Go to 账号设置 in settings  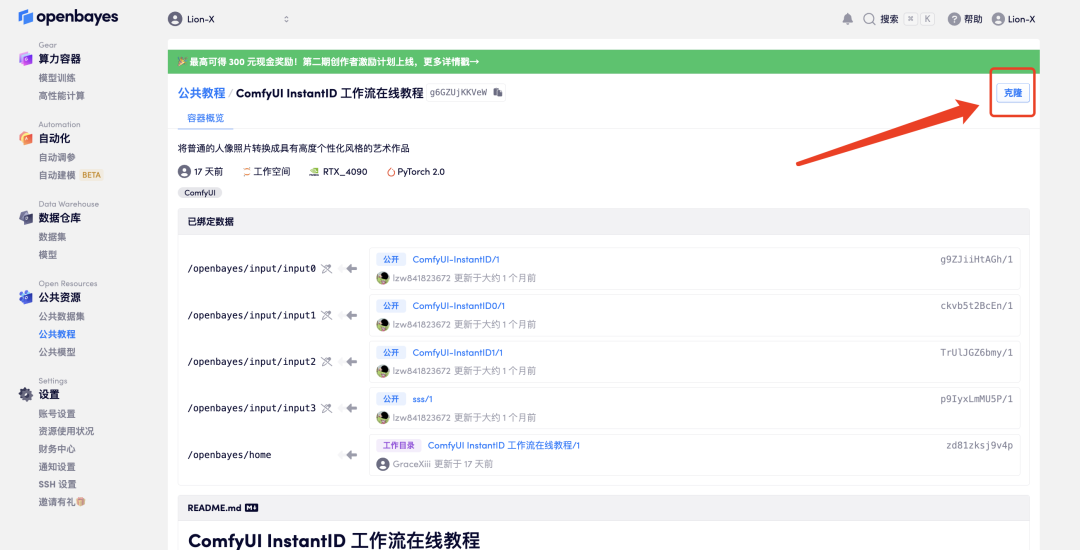(x=57, y=414)
